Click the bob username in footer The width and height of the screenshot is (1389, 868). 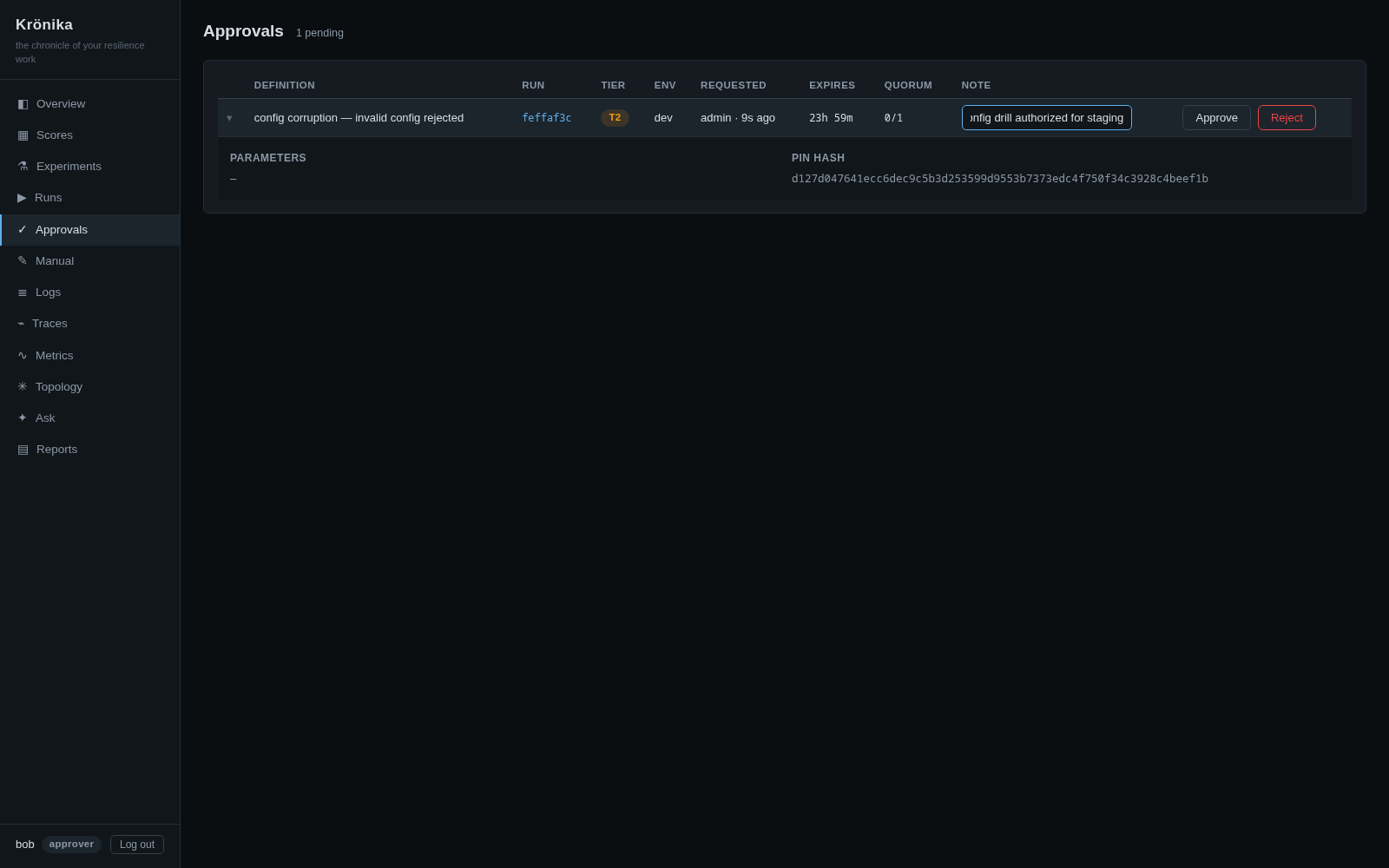click(x=25, y=845)
